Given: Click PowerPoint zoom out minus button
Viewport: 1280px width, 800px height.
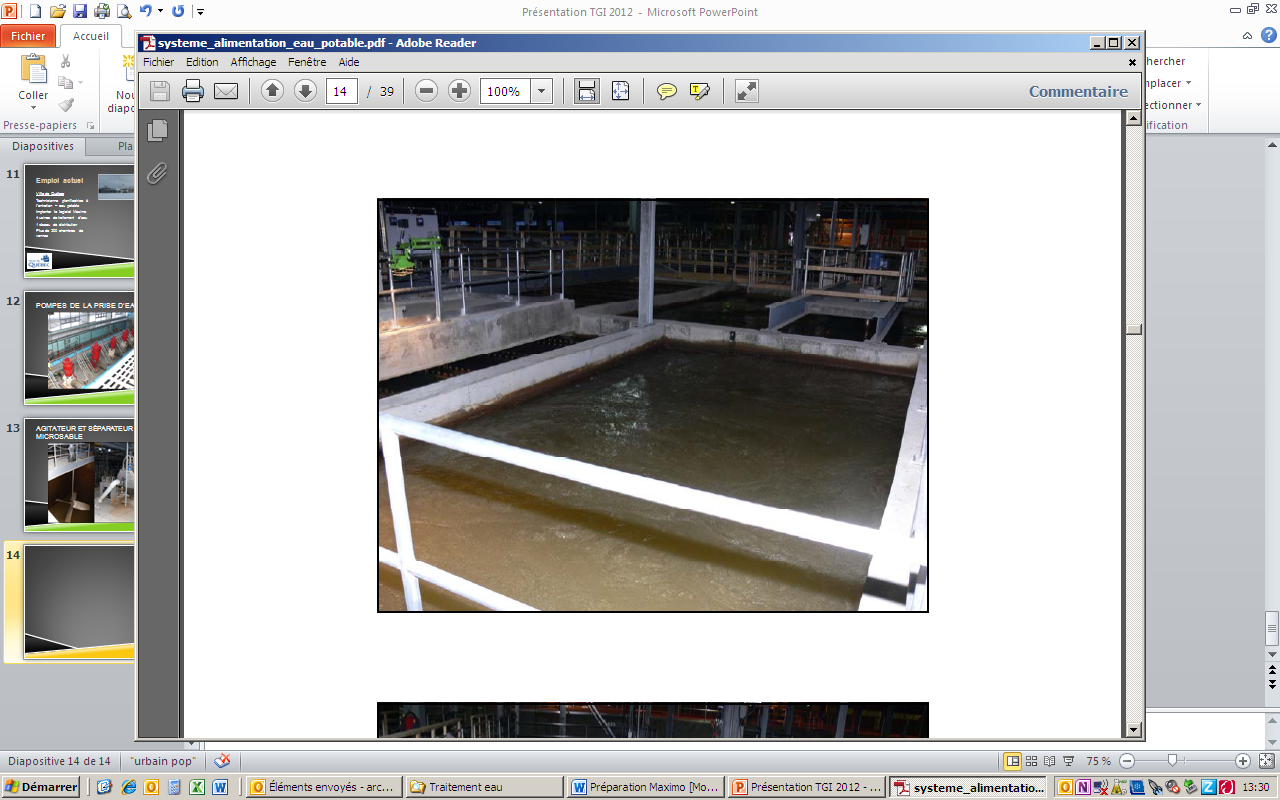Looking at the screenshot, I should click(1127, 761).
